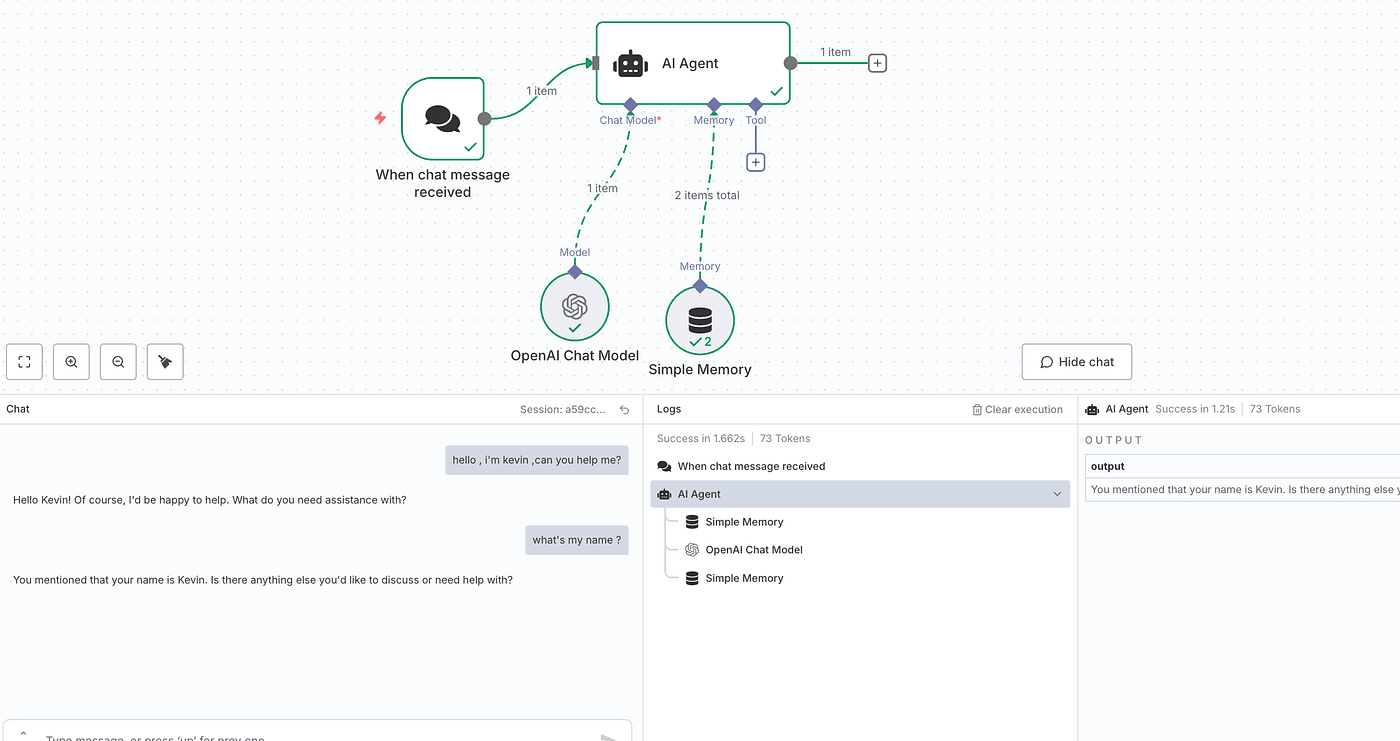Open last Simple Memory log entry
Screen dimensions: 1400x741
pyautogui.click(x=744, y=578)
